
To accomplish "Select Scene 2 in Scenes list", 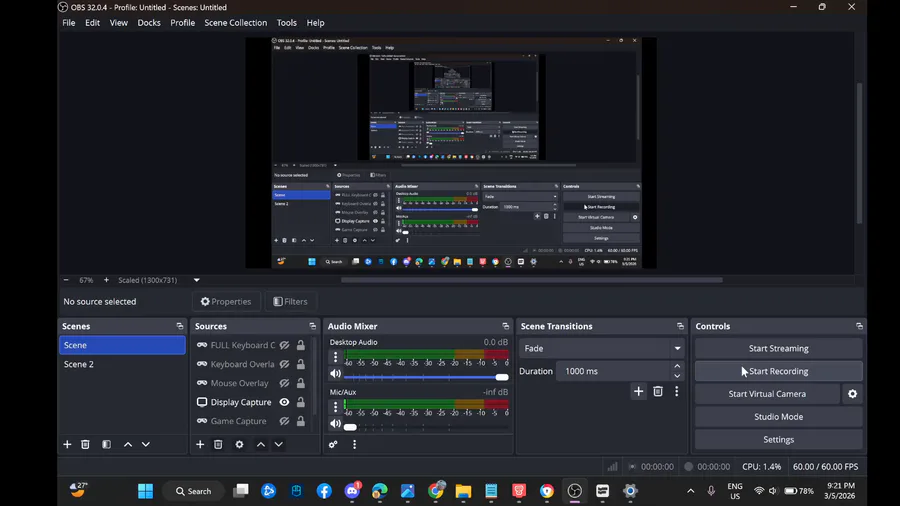I will (x=122, y=364).
